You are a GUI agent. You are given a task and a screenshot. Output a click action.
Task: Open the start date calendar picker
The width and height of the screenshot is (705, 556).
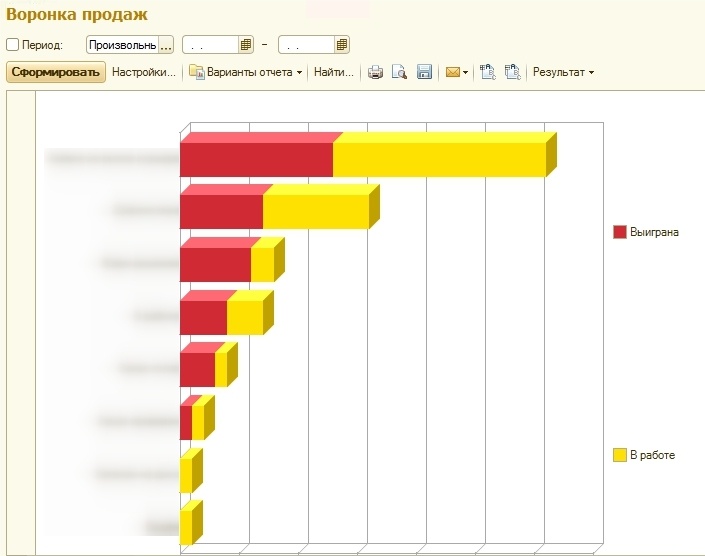(x=245, y=45)
